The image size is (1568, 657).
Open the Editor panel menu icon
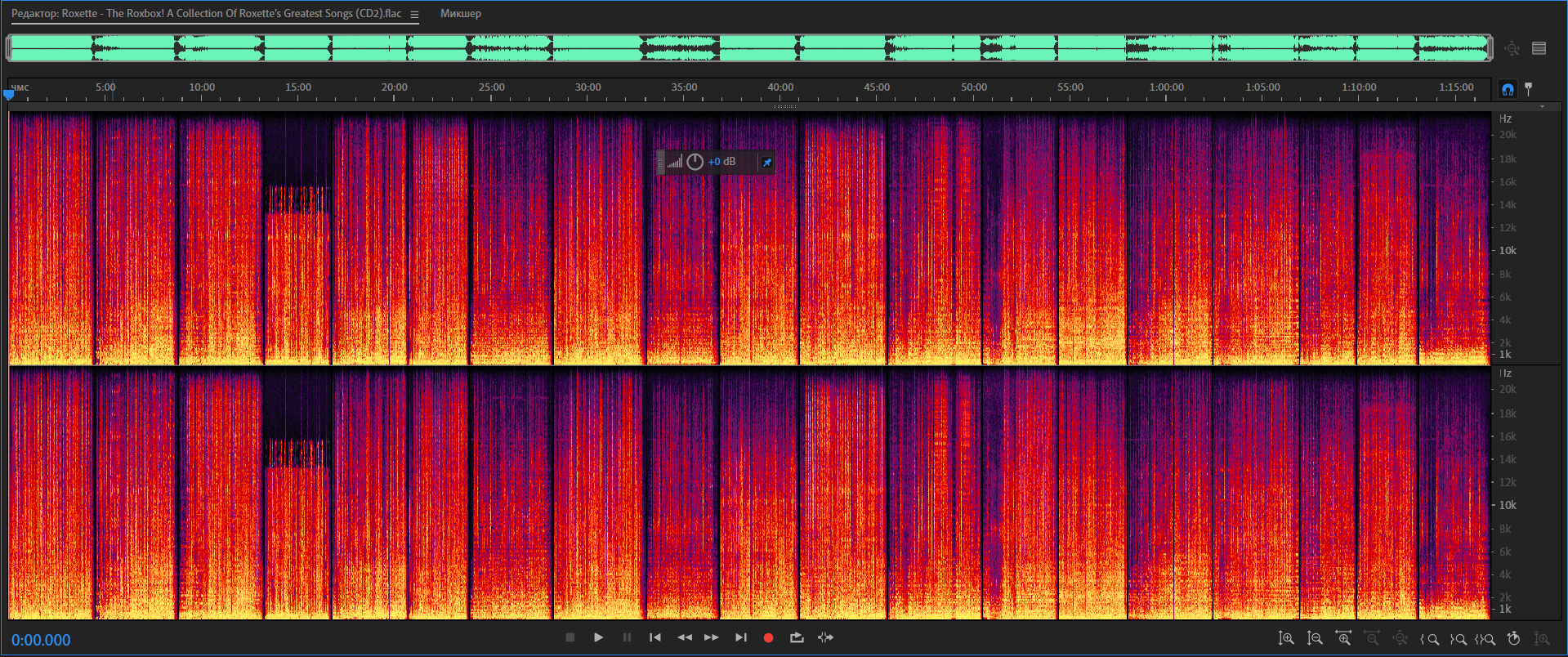pos(414,14)
